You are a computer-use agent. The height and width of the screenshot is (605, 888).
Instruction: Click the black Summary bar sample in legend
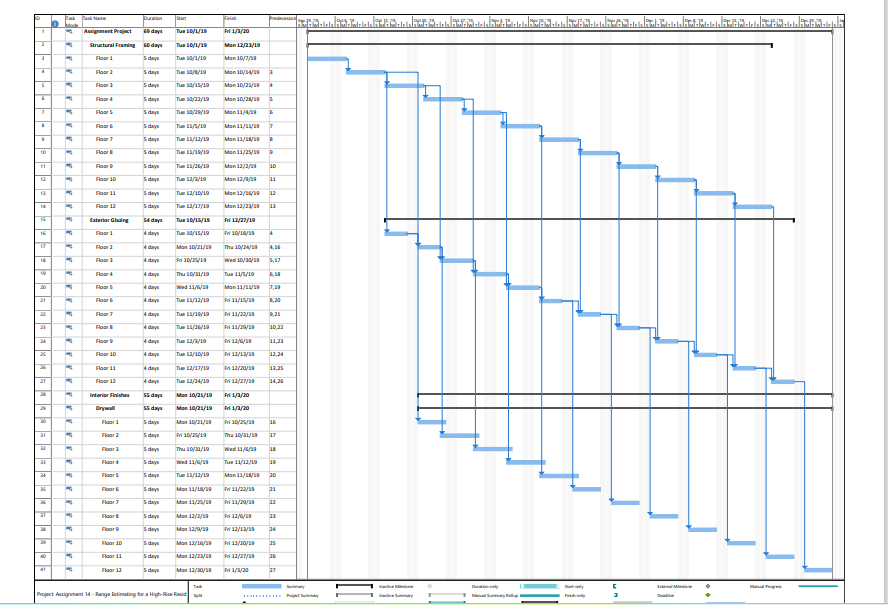pyautogui.click(x=355, y=586)
